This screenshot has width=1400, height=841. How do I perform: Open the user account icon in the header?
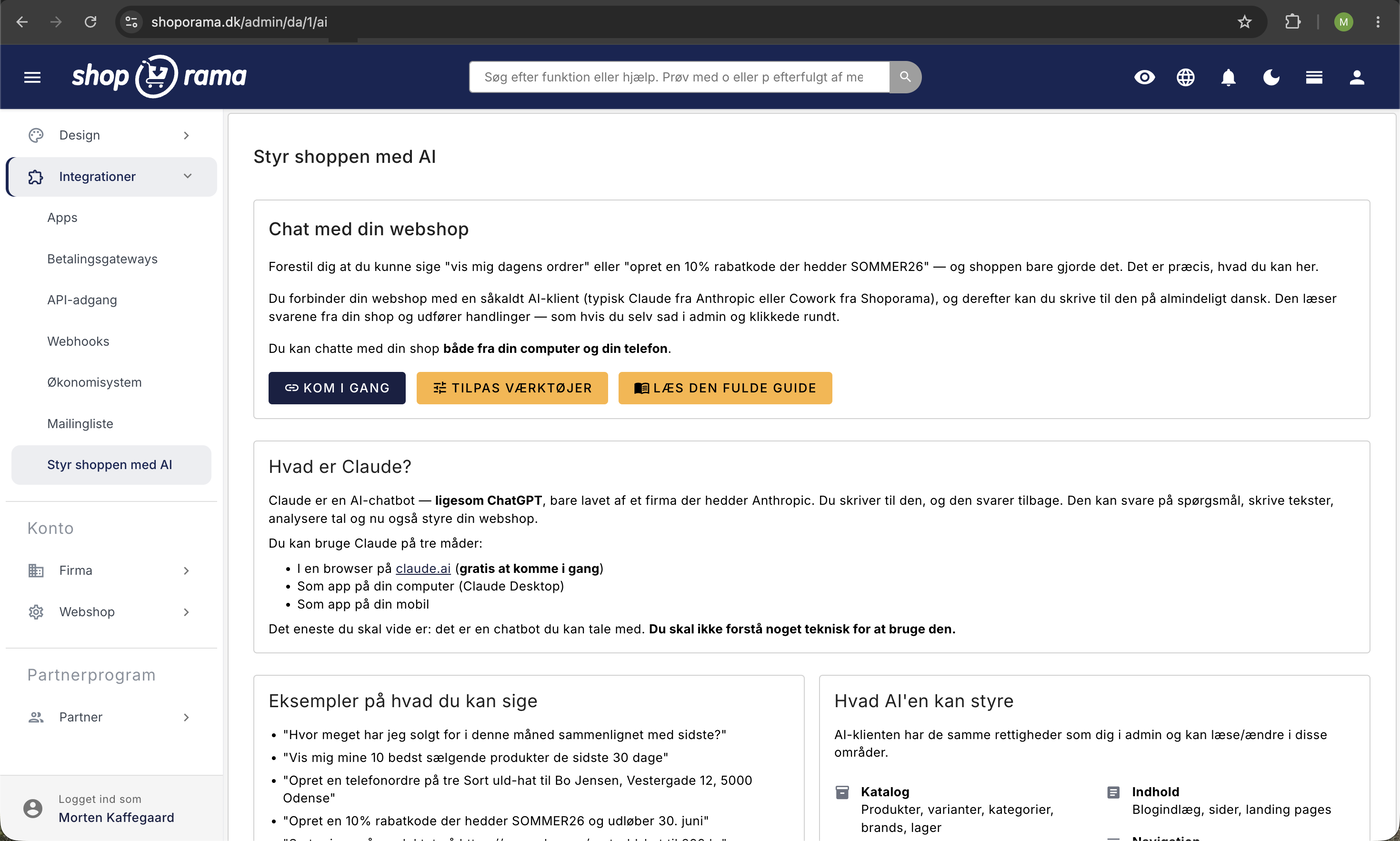coord(1357,77)
